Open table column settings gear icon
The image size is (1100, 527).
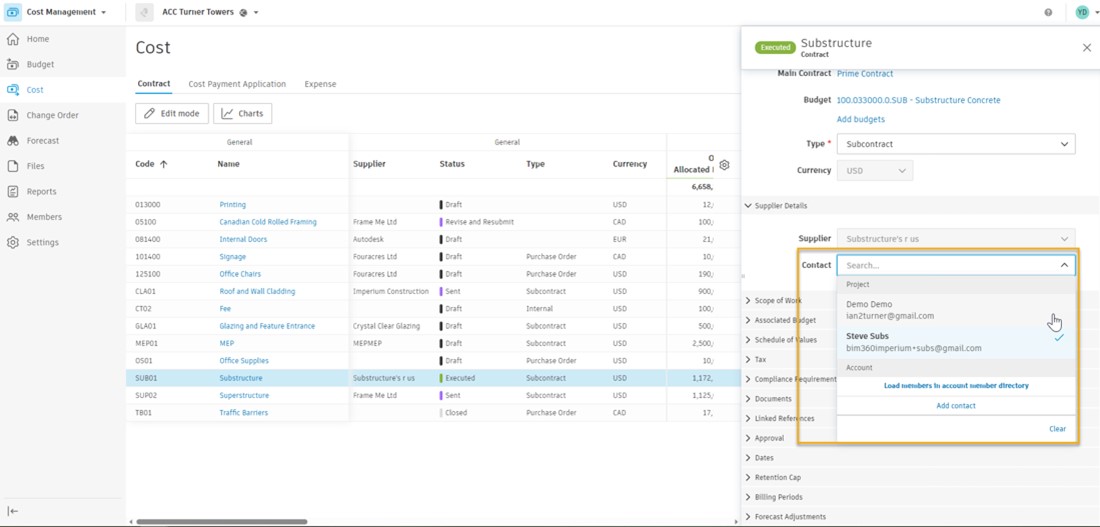click(x=725, y=165)
